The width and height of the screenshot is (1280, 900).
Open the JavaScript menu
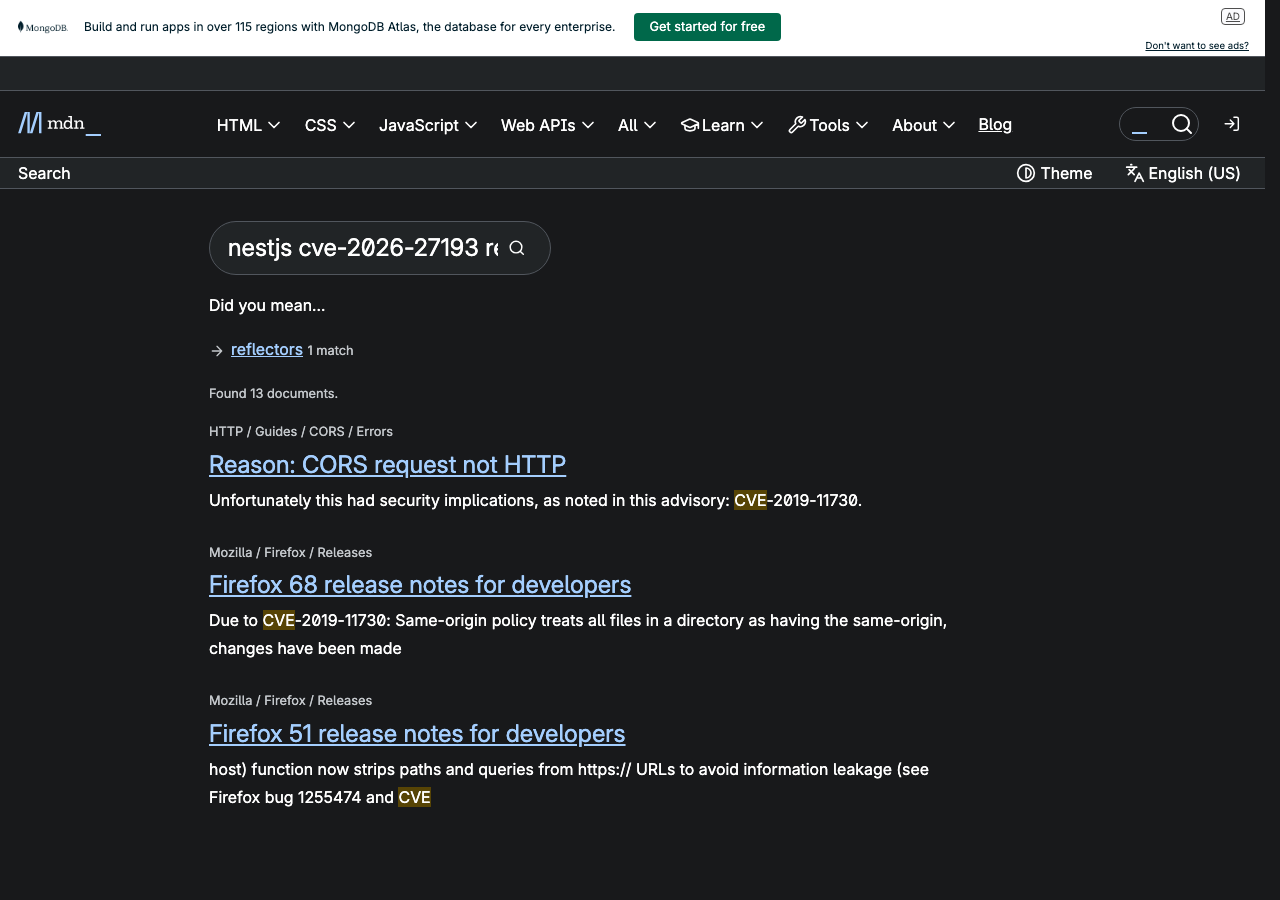(428, 125)
